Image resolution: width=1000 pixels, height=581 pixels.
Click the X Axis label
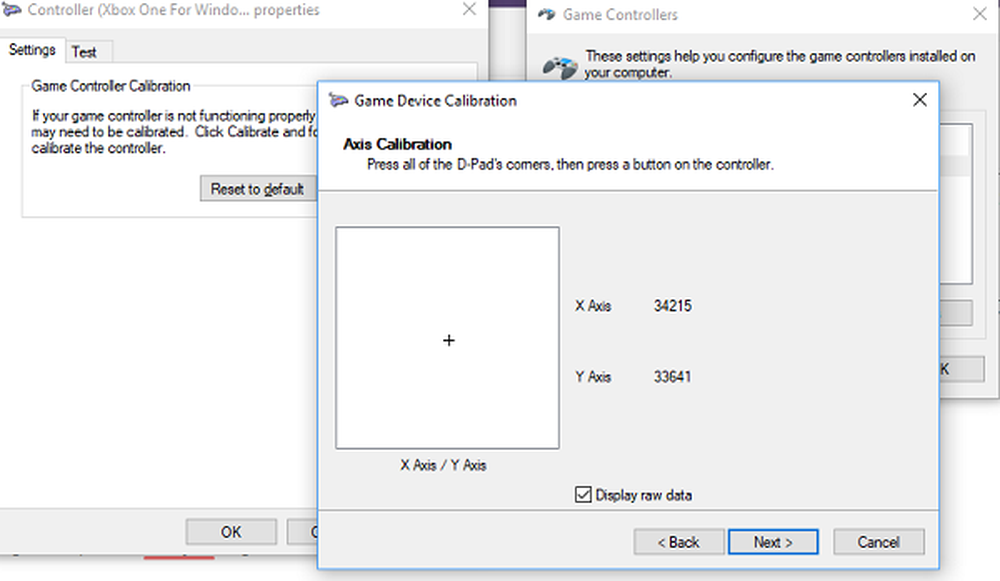(x=593, y=306)
